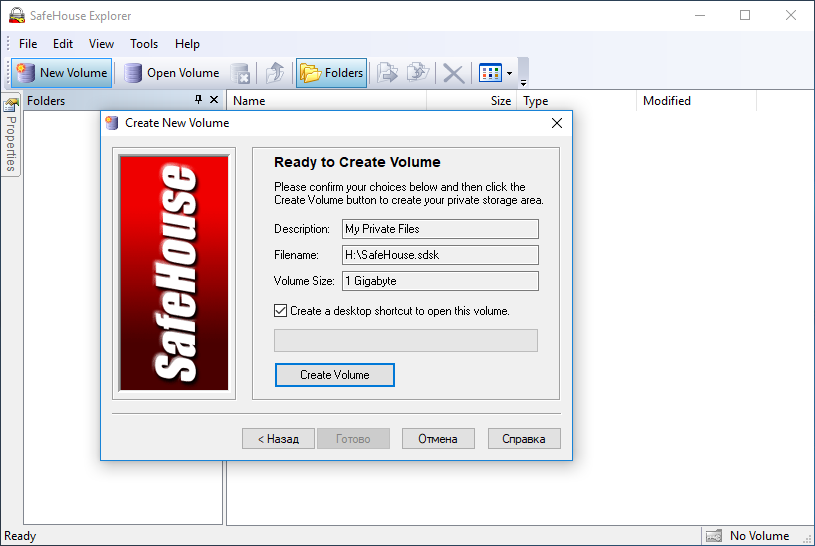Click the Description field My Private Files

pyautogui.click(x=440, y=229)
